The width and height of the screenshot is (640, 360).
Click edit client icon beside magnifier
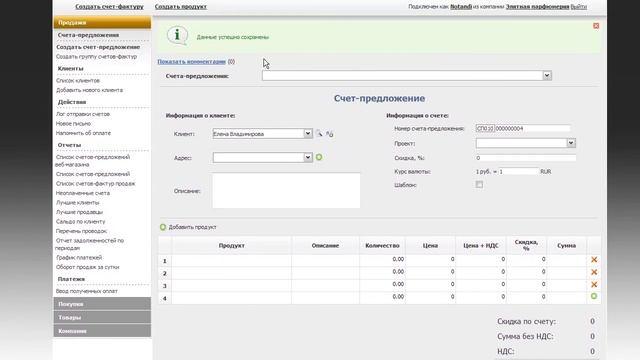pos(329,133)
